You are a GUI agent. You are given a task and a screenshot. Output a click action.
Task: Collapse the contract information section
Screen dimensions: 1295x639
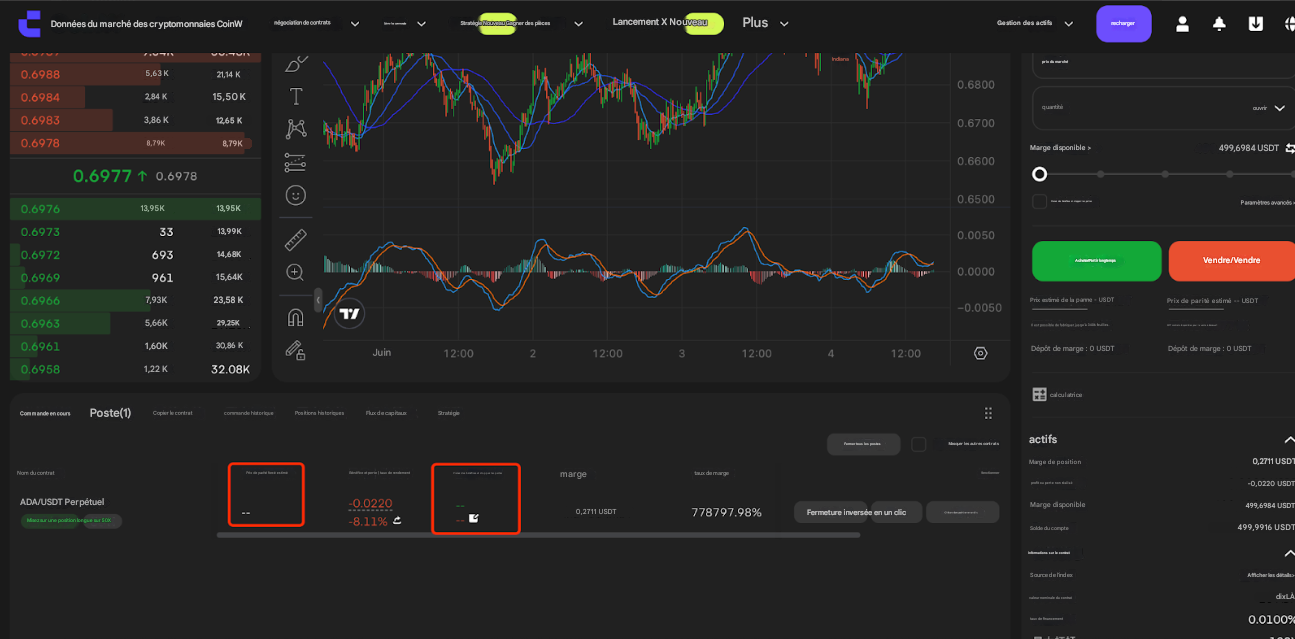[1290, 553]
